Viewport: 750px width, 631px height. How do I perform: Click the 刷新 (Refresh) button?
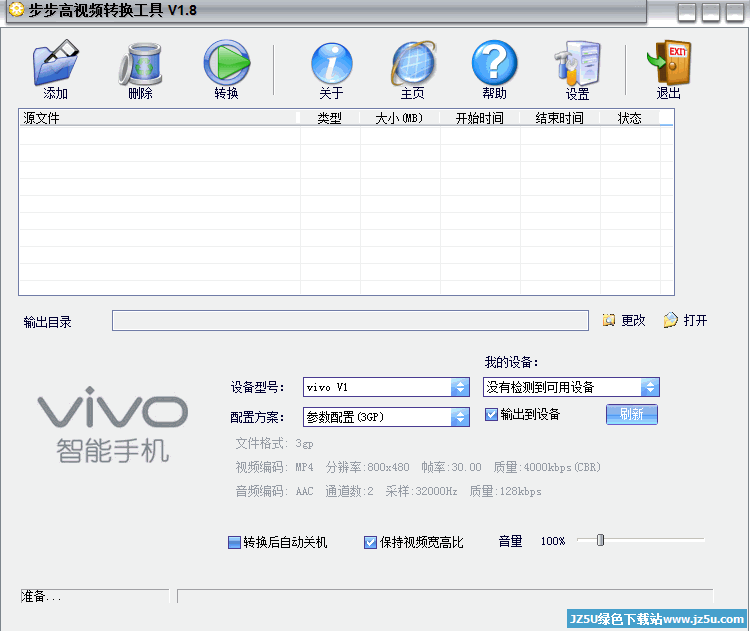coord(631,414)
